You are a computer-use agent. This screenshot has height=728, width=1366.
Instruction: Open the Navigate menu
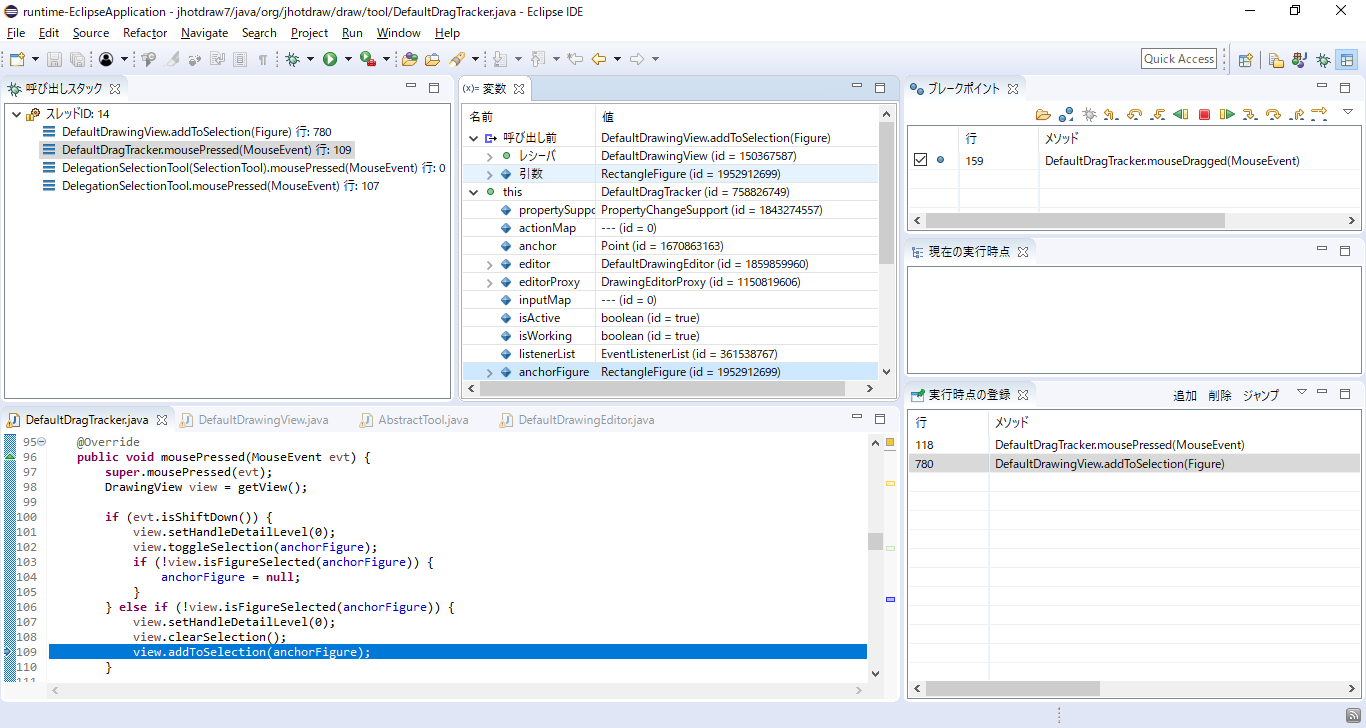[x=204, y=33]
